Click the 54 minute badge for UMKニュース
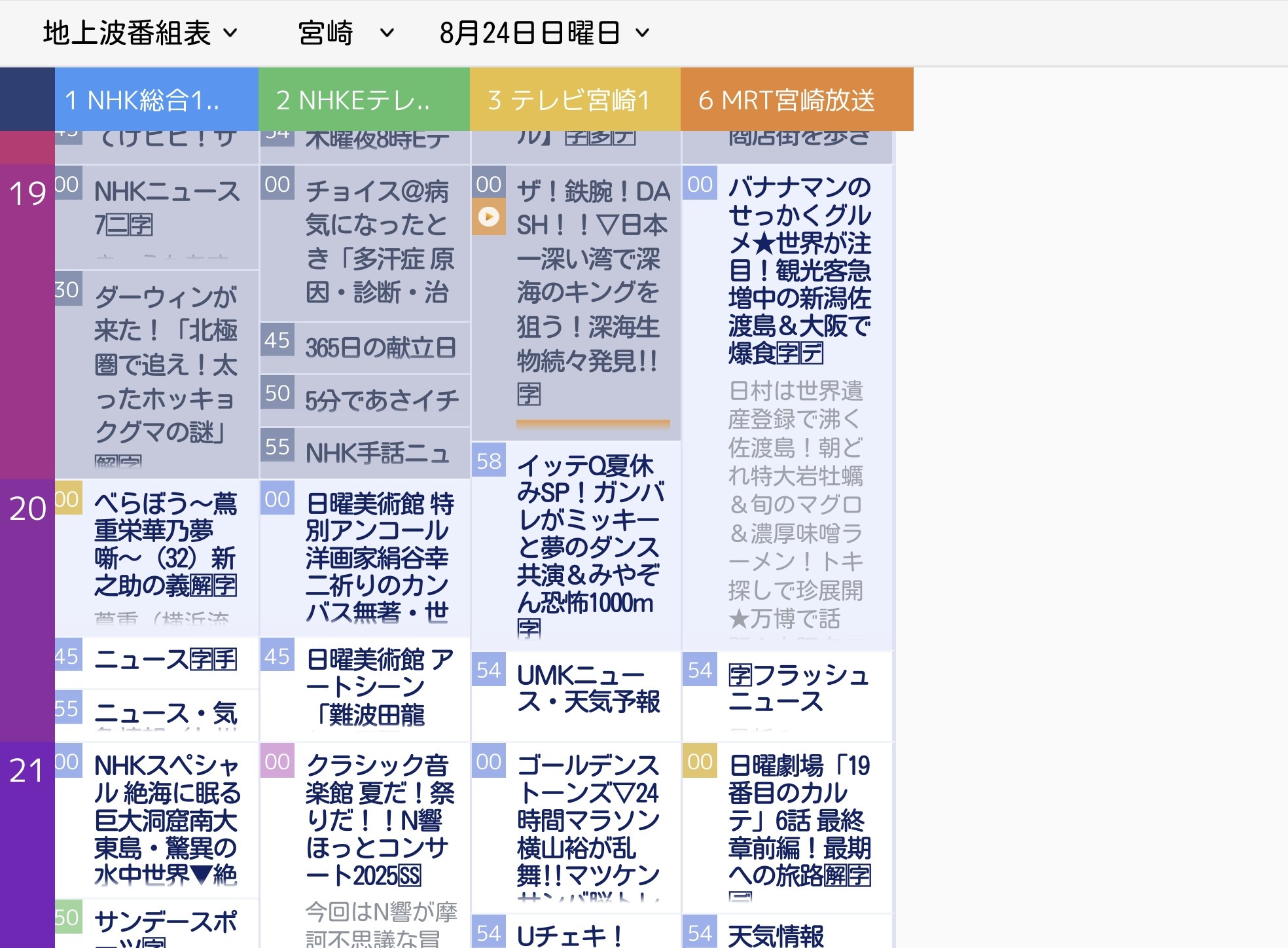Image resolution: width=1288 pixels, height=948 pixels. 489,670
